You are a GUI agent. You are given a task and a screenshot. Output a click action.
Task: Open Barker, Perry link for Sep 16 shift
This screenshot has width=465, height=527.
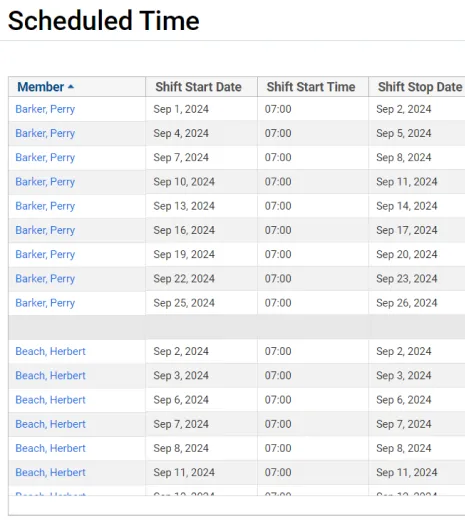(45, 230)
